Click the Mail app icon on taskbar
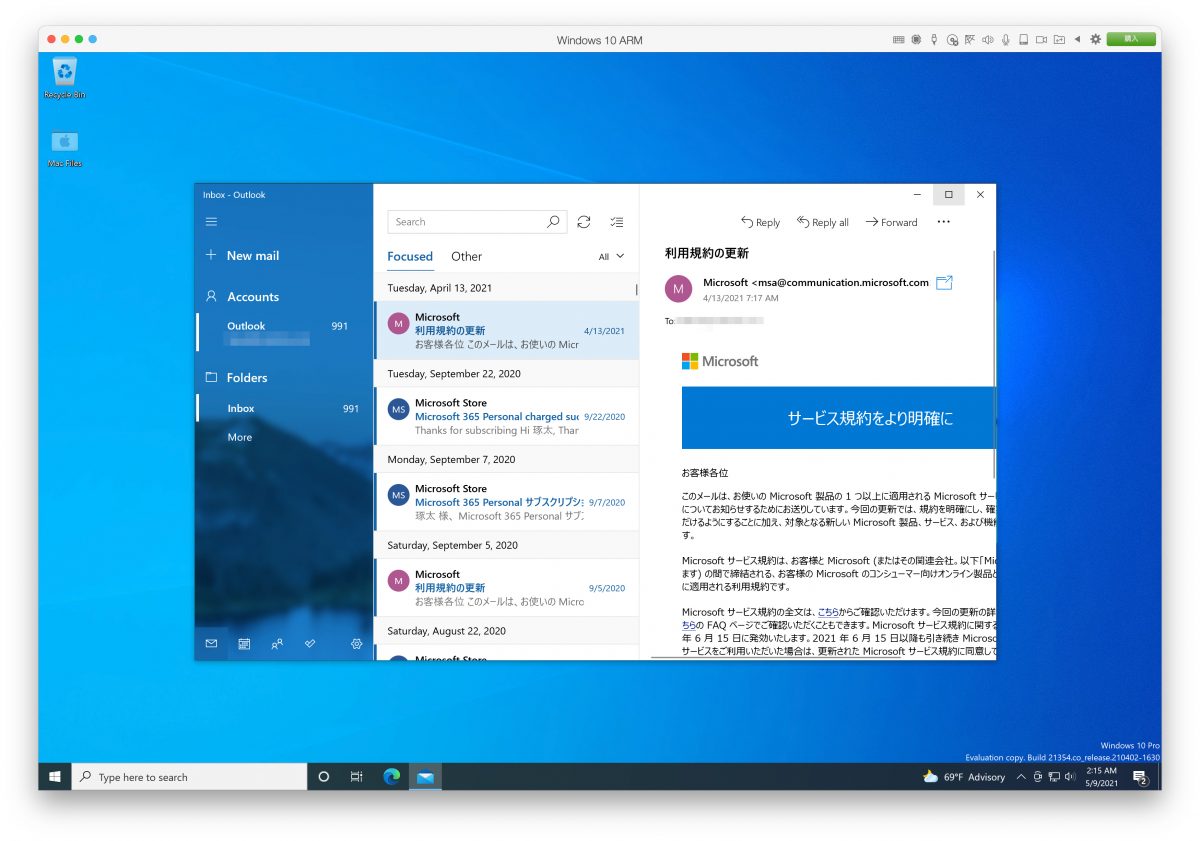1200x841 pixels. coord(425,777)
